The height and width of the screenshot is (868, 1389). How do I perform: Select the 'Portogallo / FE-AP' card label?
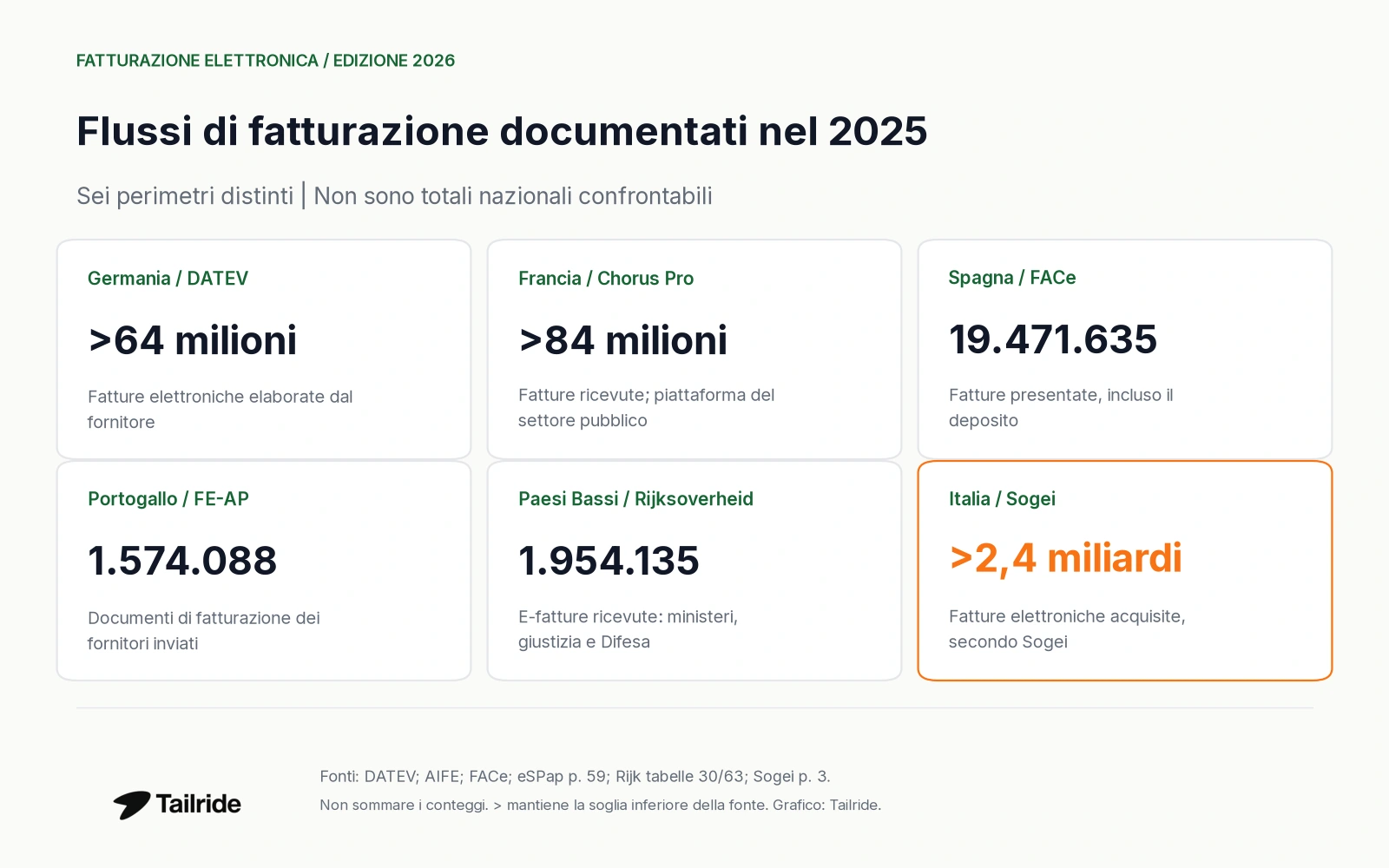coord(168,499)
